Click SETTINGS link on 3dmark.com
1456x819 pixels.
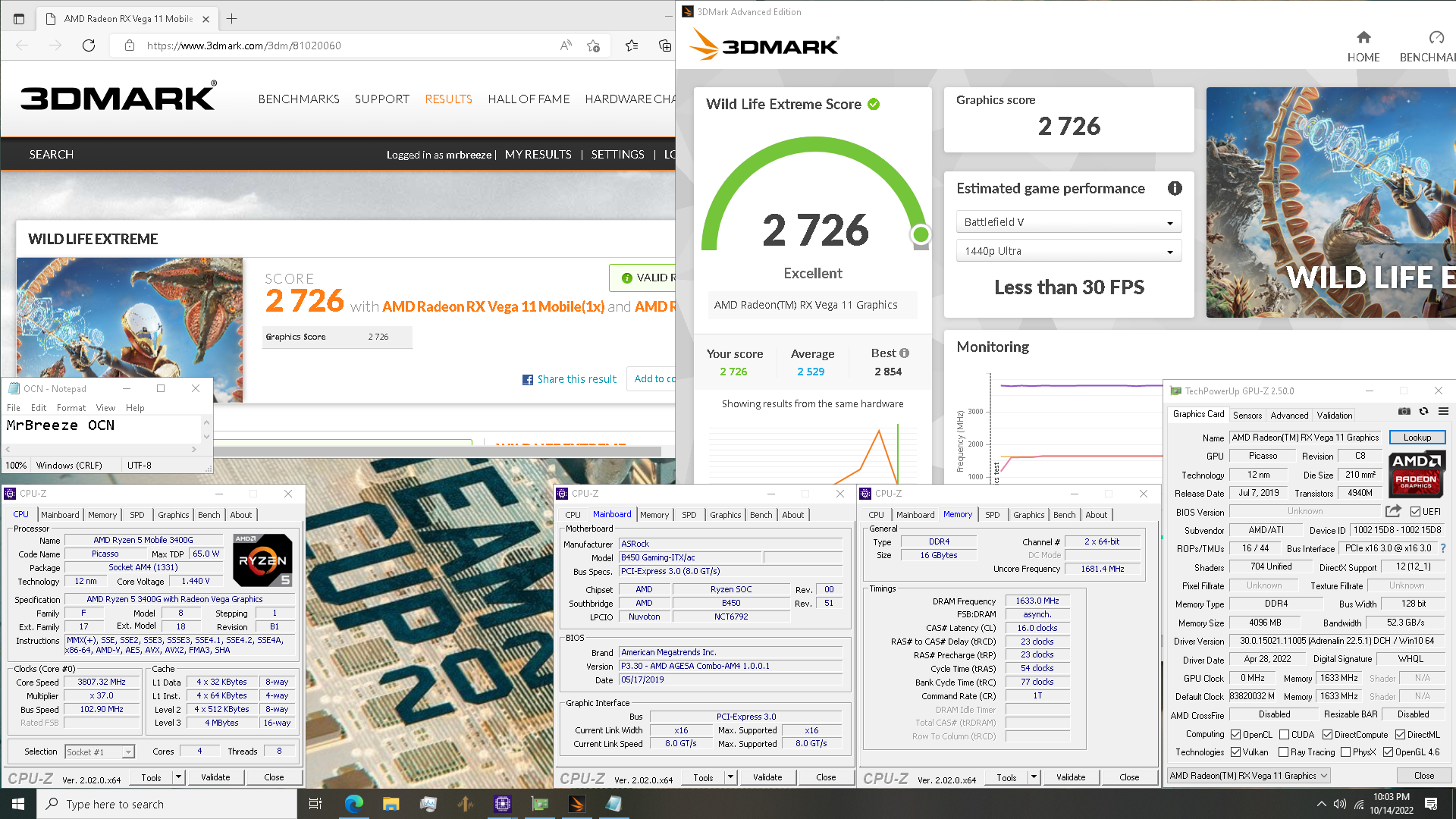point(617,154)
